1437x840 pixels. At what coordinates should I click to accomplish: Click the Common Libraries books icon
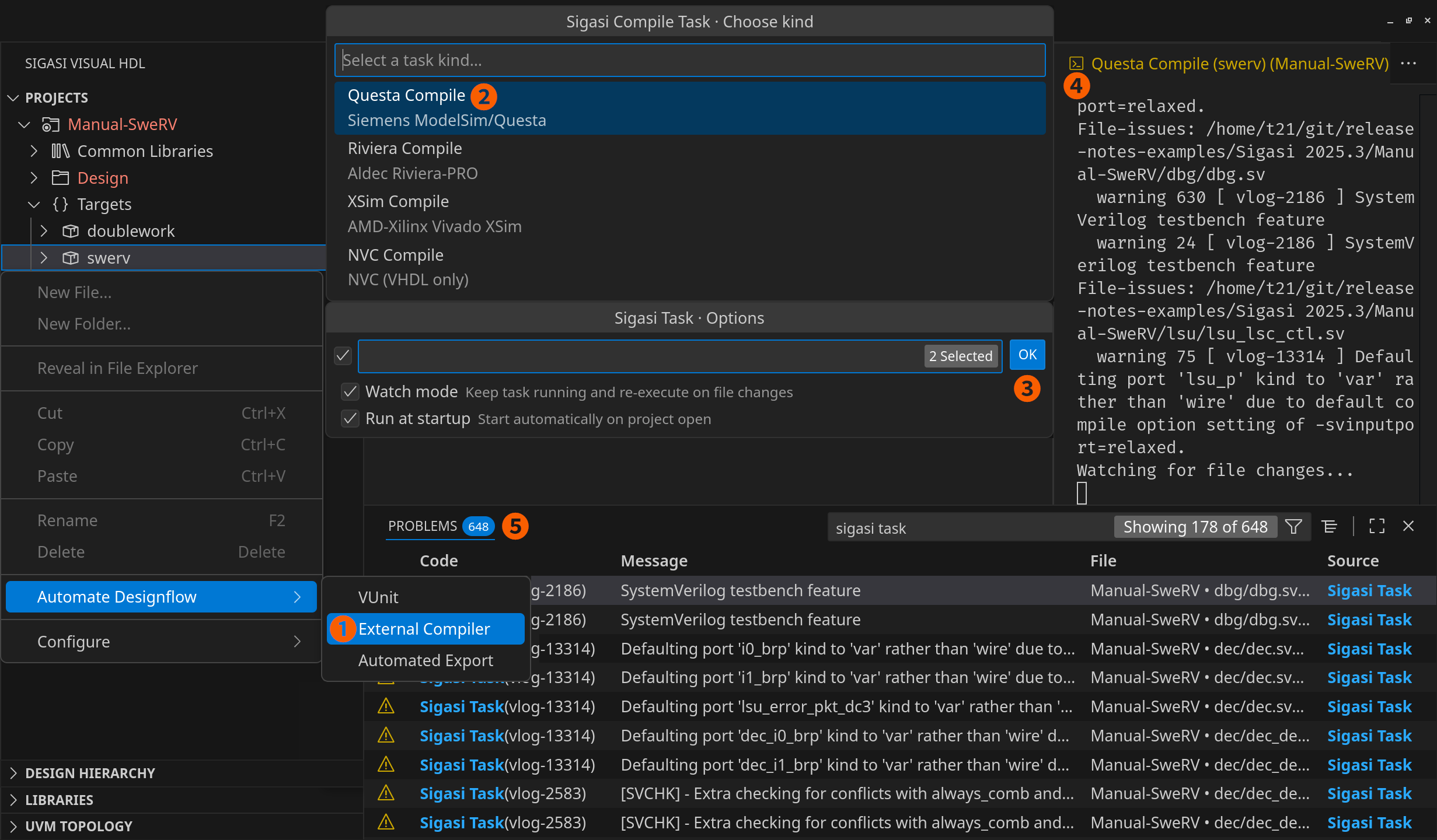tap(60, 151)
